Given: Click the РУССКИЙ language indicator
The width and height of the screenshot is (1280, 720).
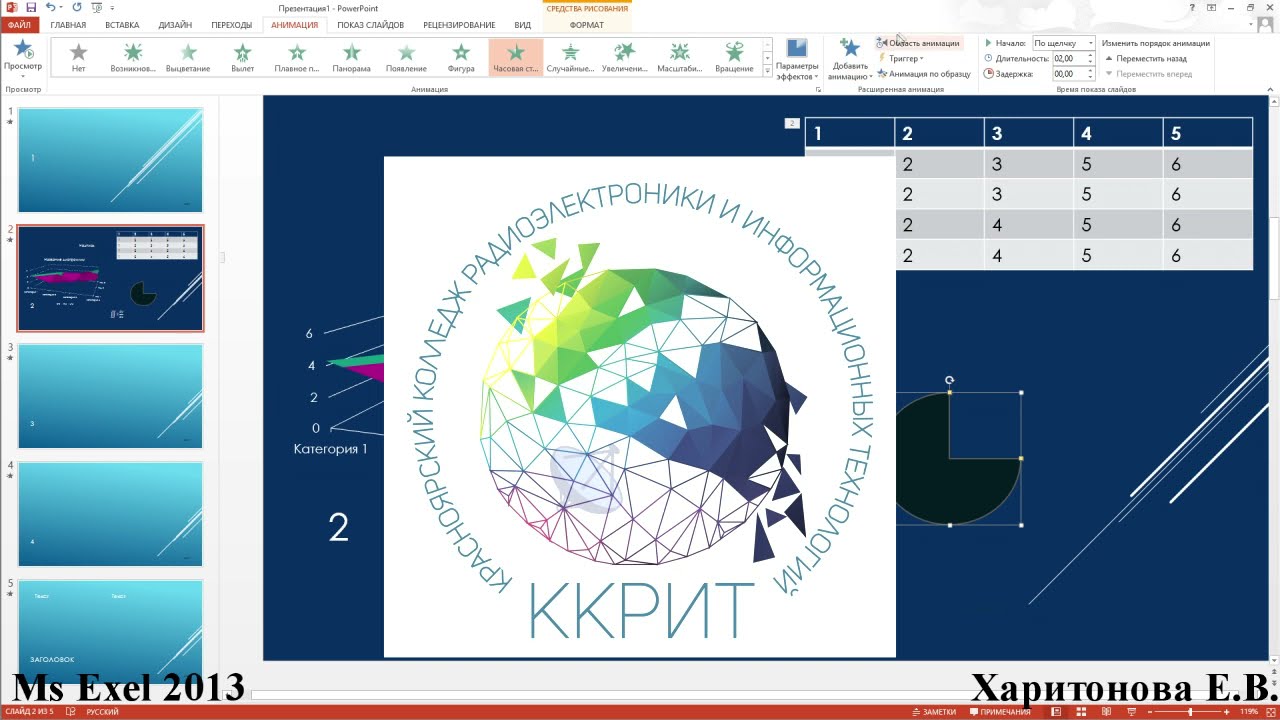Looking at the screenshot, I should point(103,712).
